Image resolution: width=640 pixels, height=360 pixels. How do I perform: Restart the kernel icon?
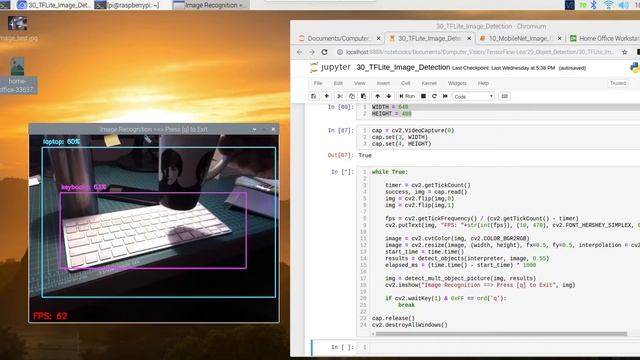point(434,96)
